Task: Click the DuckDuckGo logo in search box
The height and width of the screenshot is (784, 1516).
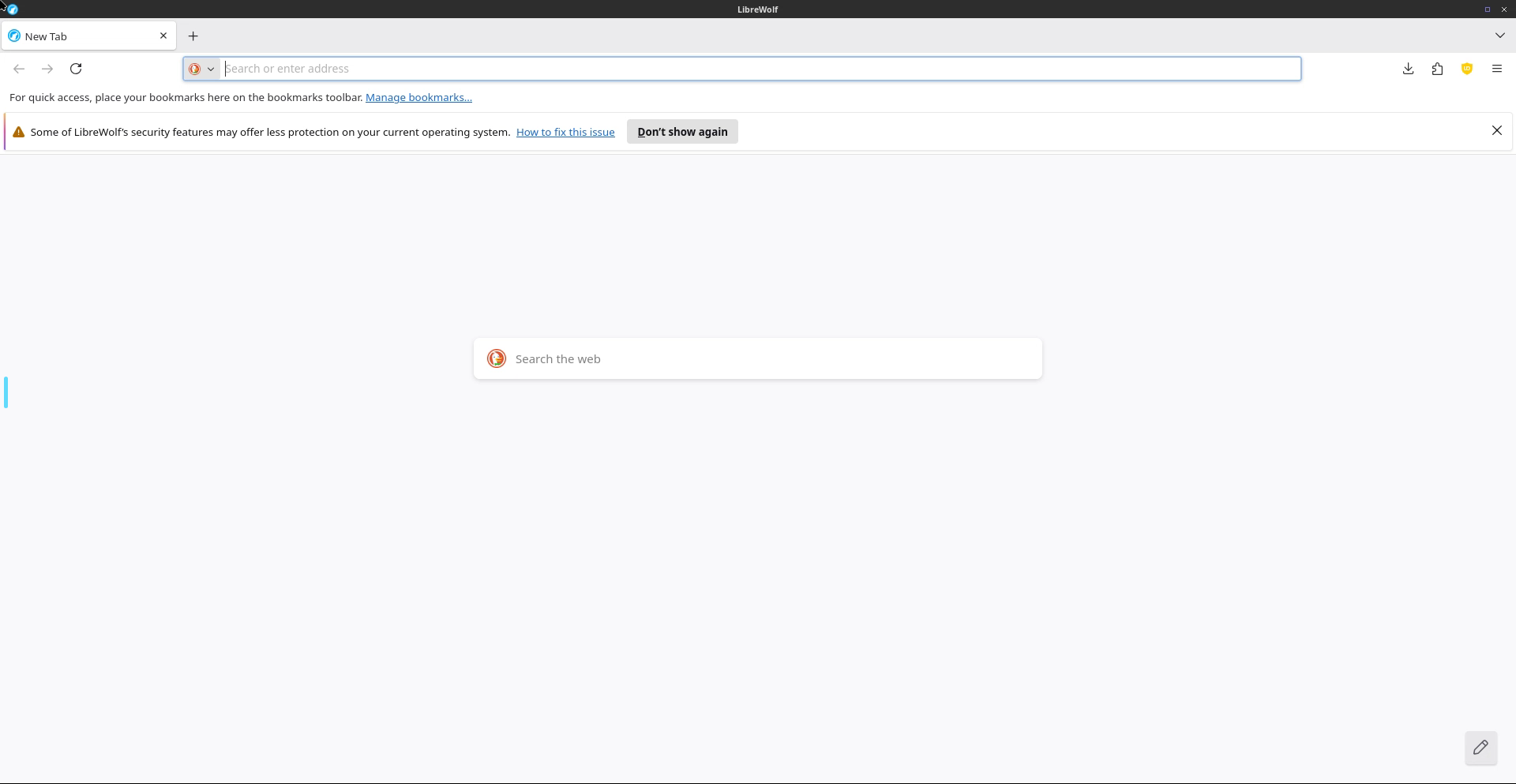Action: tap(497, 358)
